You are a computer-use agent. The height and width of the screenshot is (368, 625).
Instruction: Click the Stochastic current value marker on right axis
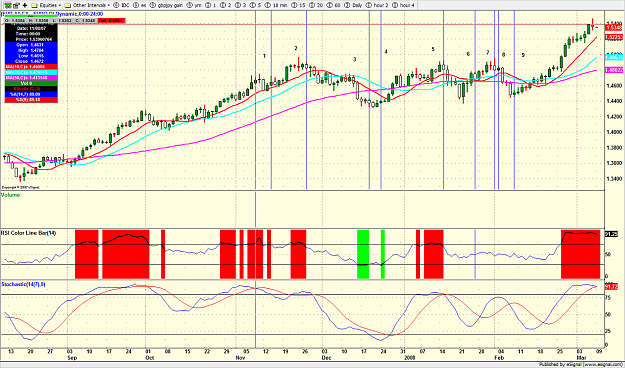611,286
